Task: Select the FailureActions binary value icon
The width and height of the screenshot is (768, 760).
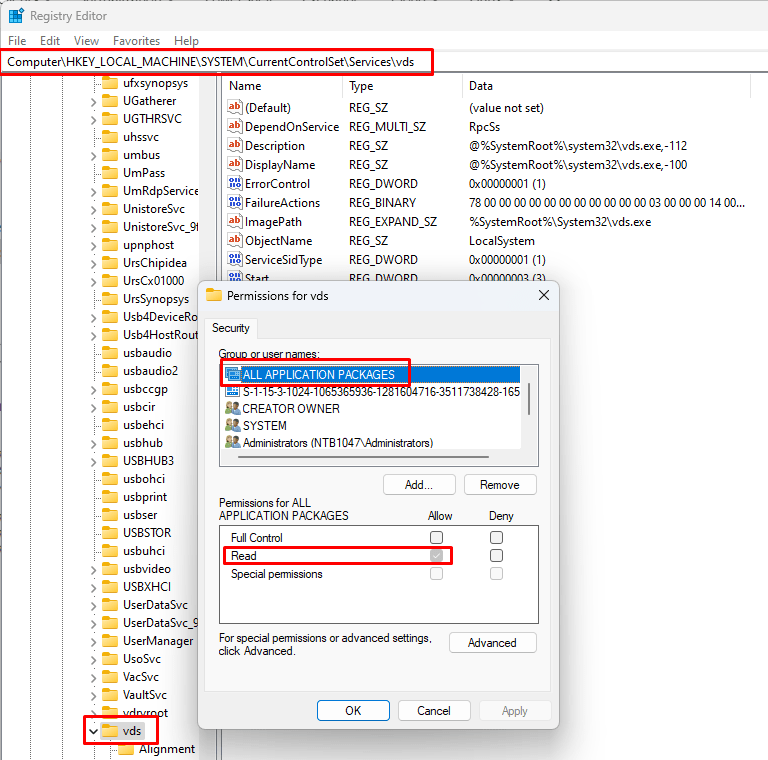Action: click(x=236, y=203)
